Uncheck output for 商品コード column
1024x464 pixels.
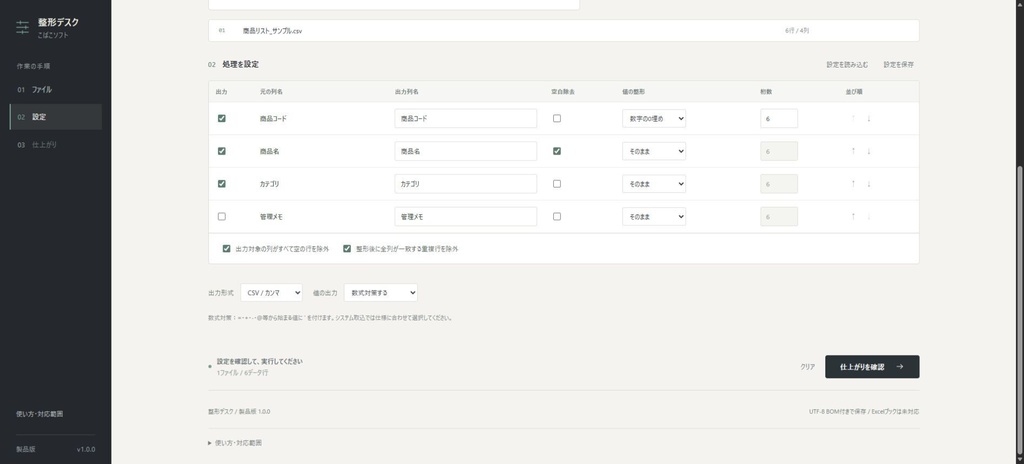[x=221, y=118]
